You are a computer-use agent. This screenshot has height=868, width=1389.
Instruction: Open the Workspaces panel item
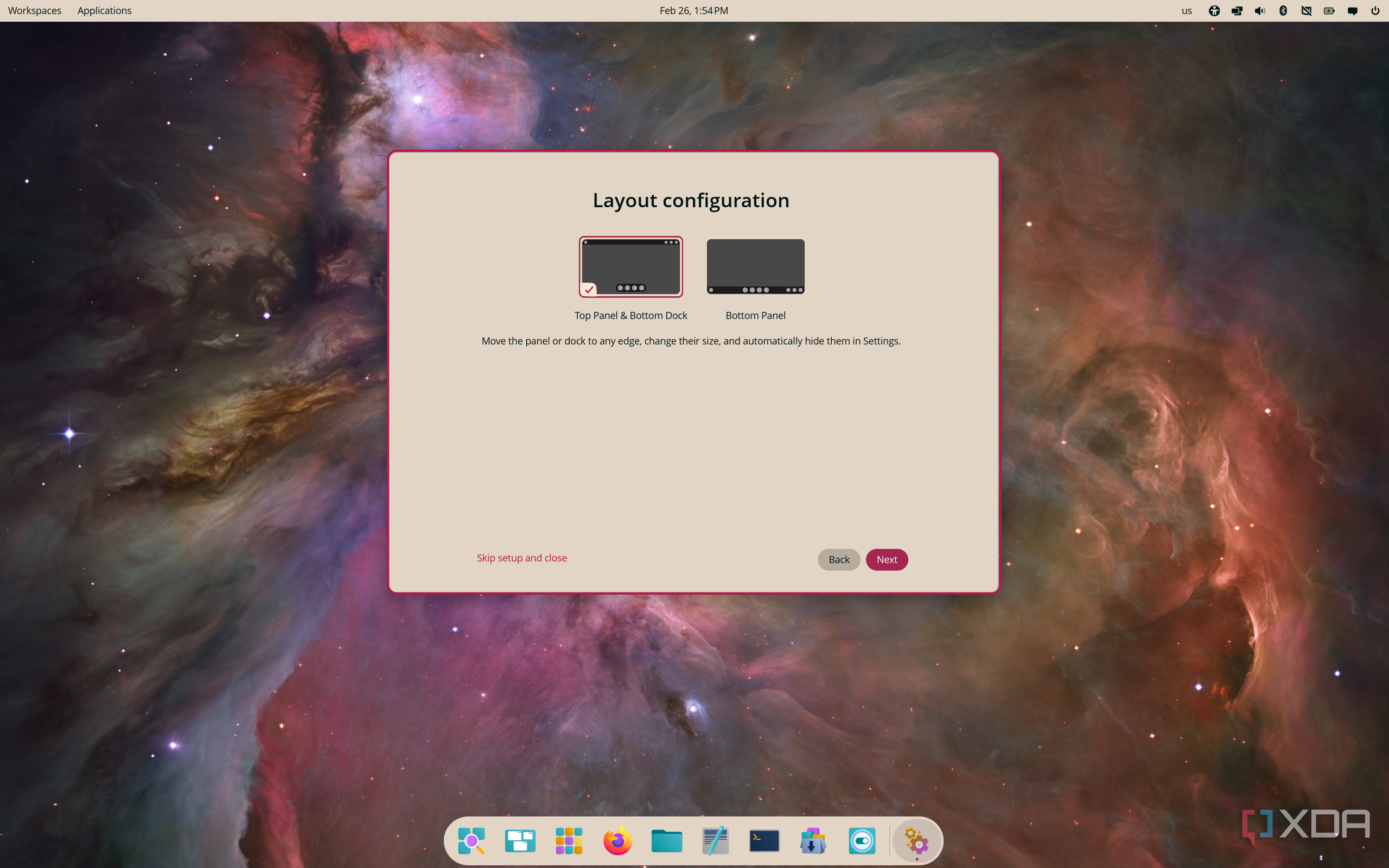34,10
